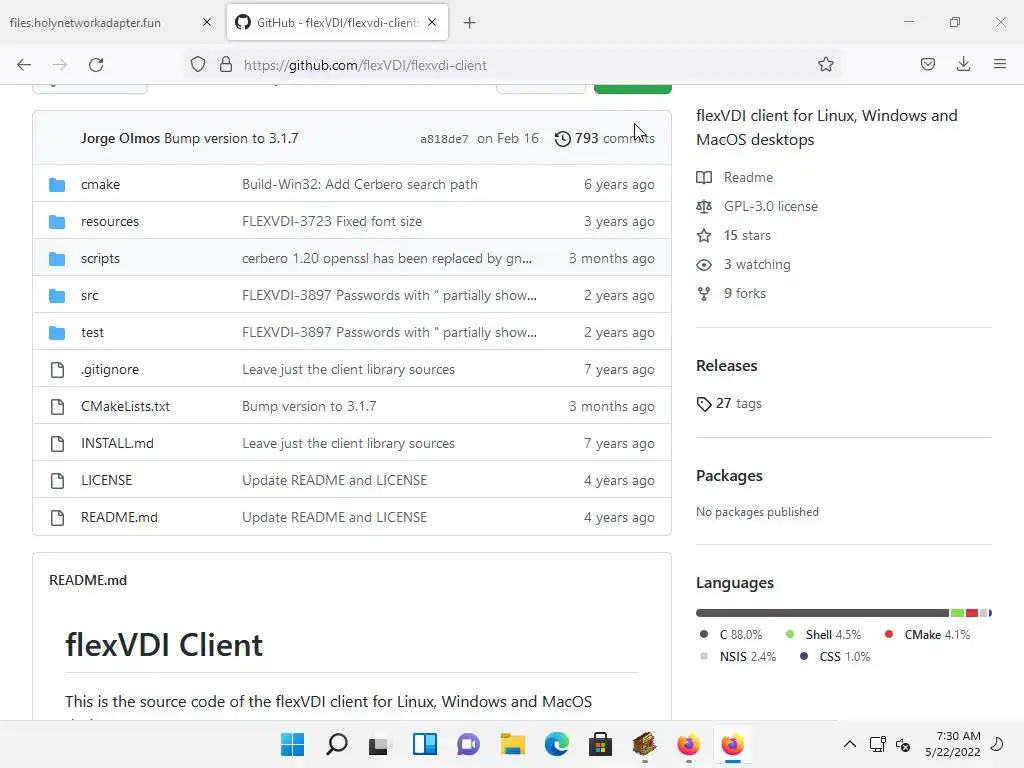Open a new tab with plus icon
Image resolution: width=1024 pixels, height=768 pixels.
(x=470, y=23)
